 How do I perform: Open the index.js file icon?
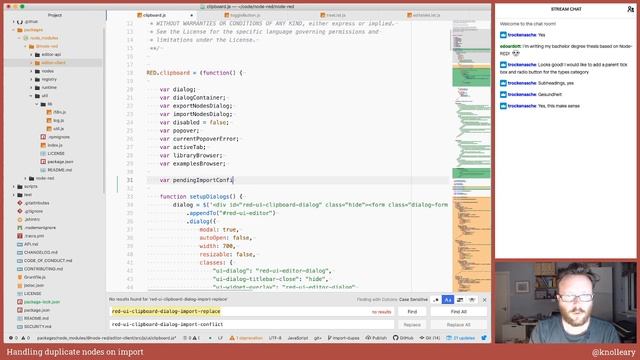click(x=43, y=145)
